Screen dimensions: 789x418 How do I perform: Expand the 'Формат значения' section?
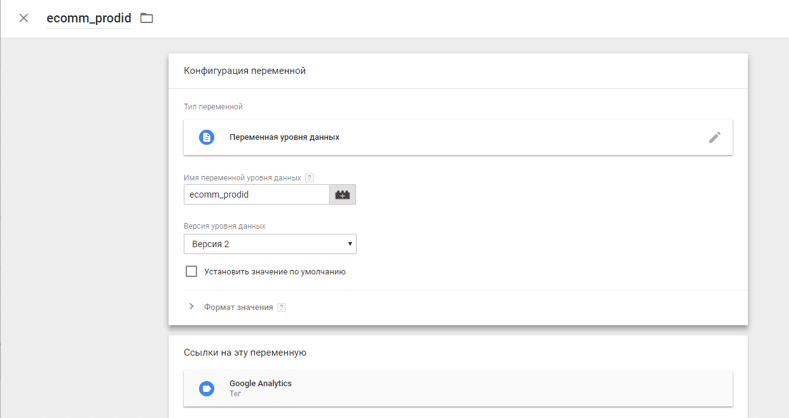[x=191, y=307]
